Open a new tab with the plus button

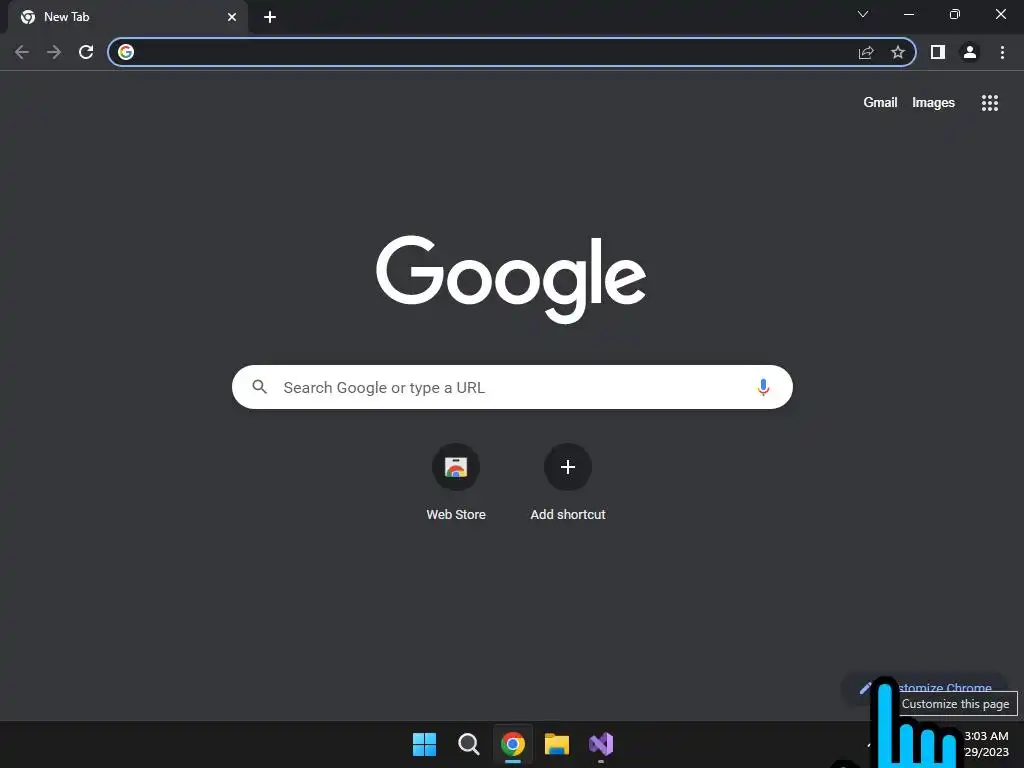(x=270, y=17)
